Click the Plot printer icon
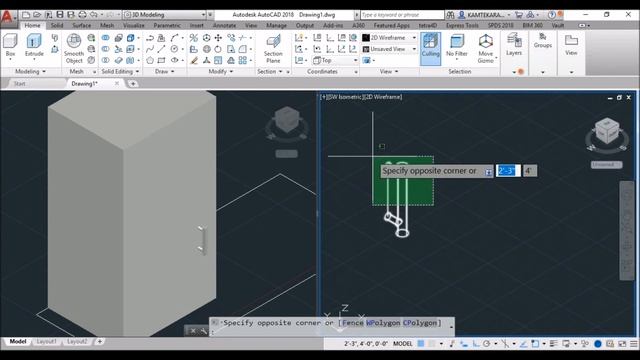Viewport: 640px width, 360px height. [x=82, y=14]
